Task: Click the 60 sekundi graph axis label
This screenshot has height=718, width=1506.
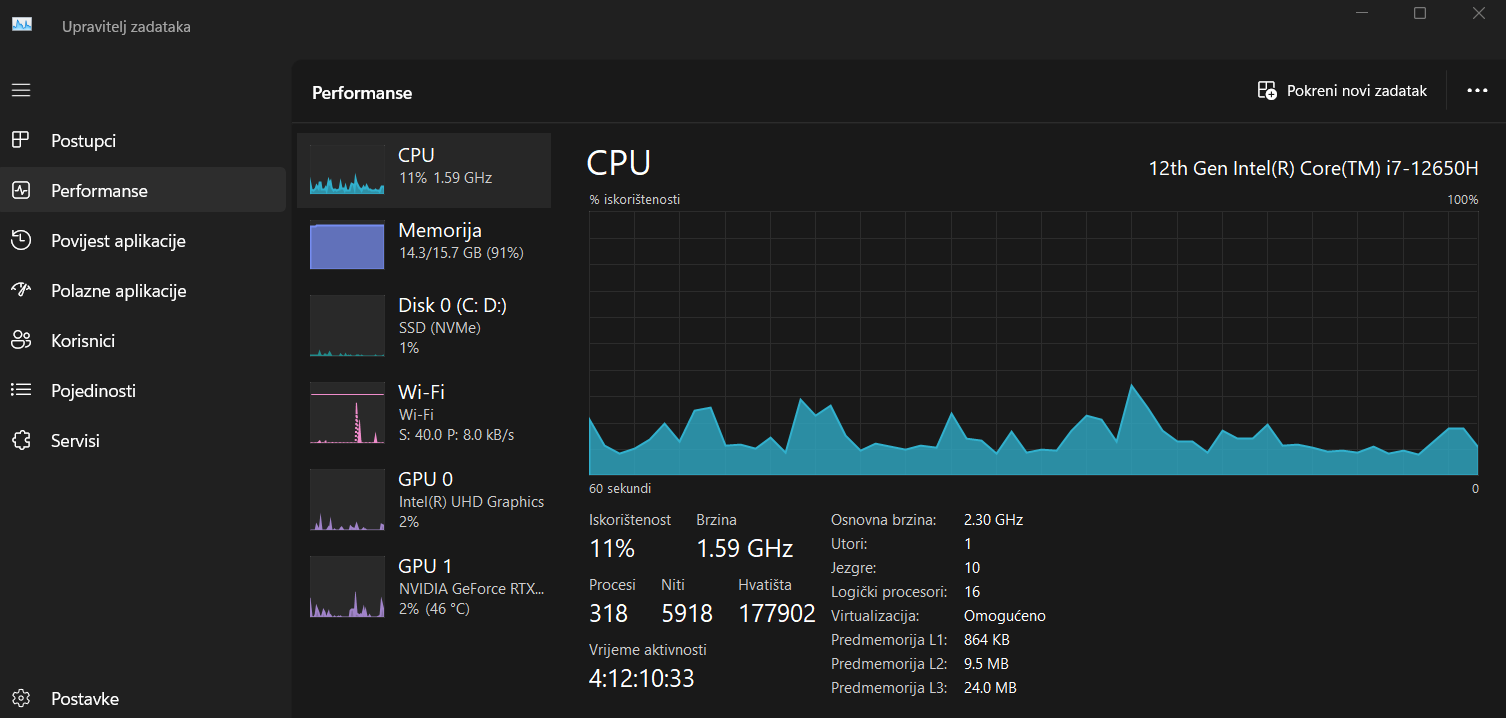Action: pyautogui.click(x=620, y=489)
